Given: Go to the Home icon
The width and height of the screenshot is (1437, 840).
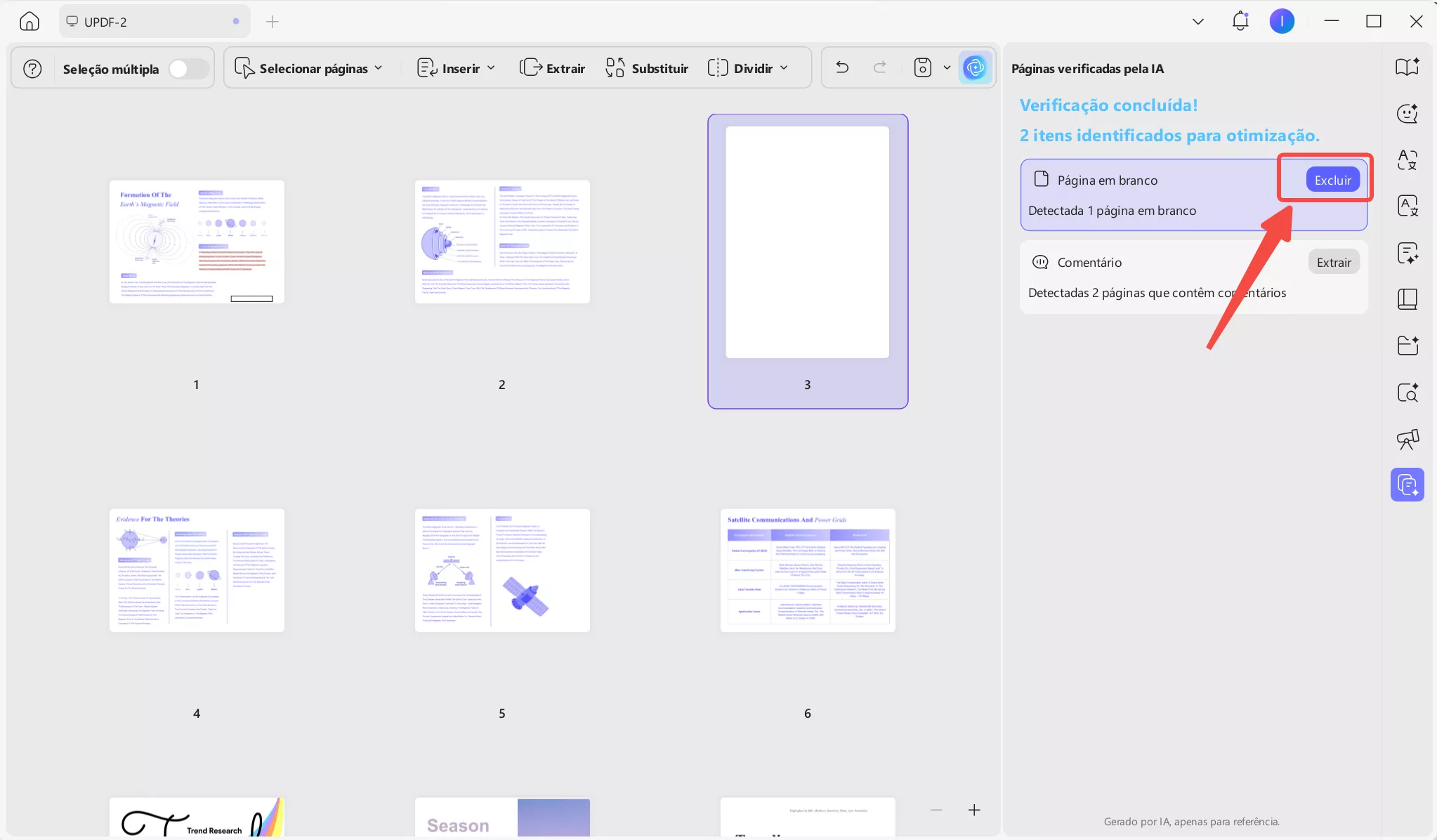Looking at the screenshot, I should click(29, 21).
